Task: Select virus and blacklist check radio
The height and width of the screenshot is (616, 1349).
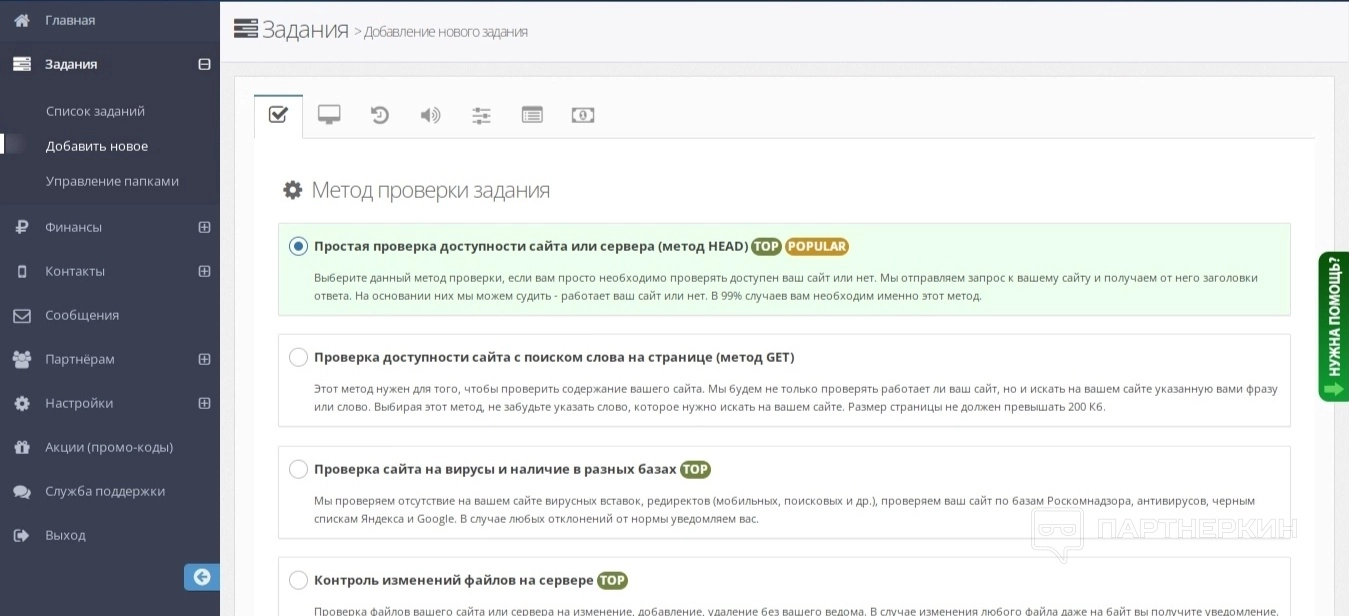Action: [x=298, y=469]
